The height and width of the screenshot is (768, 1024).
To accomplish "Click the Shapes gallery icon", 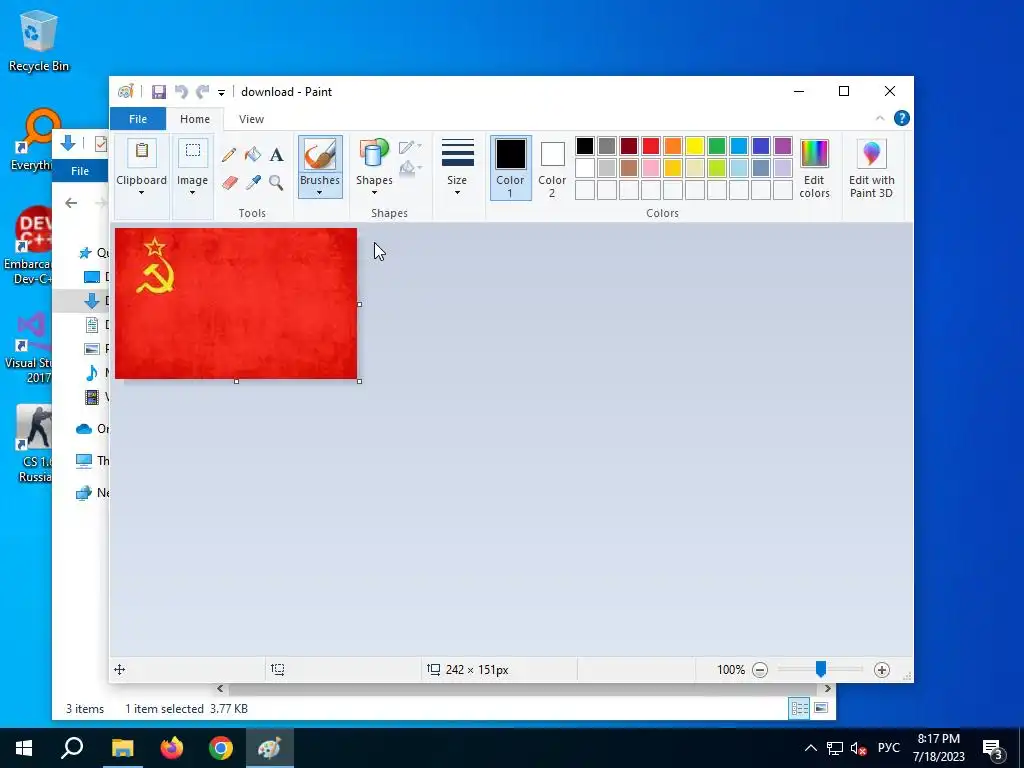I will tap(374, 153).
